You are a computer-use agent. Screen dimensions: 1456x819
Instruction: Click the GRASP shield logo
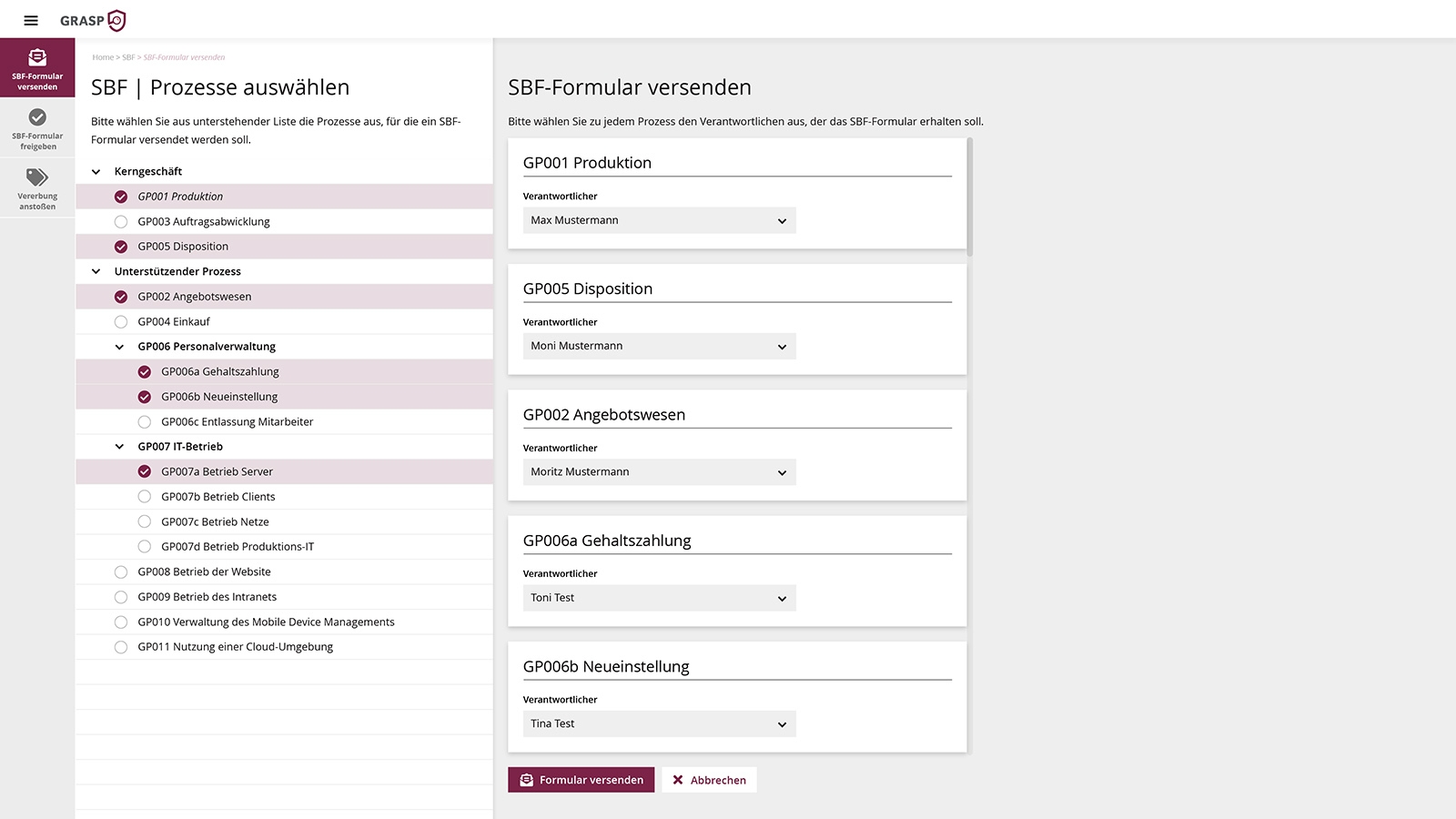(116, 20)
